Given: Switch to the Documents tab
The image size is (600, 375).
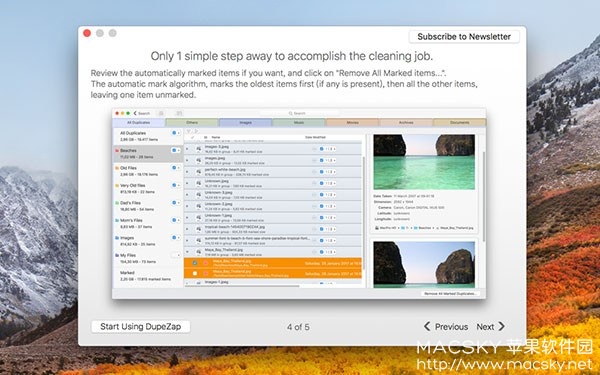Looking at the screenshot, I should click(x=460, y=122).
